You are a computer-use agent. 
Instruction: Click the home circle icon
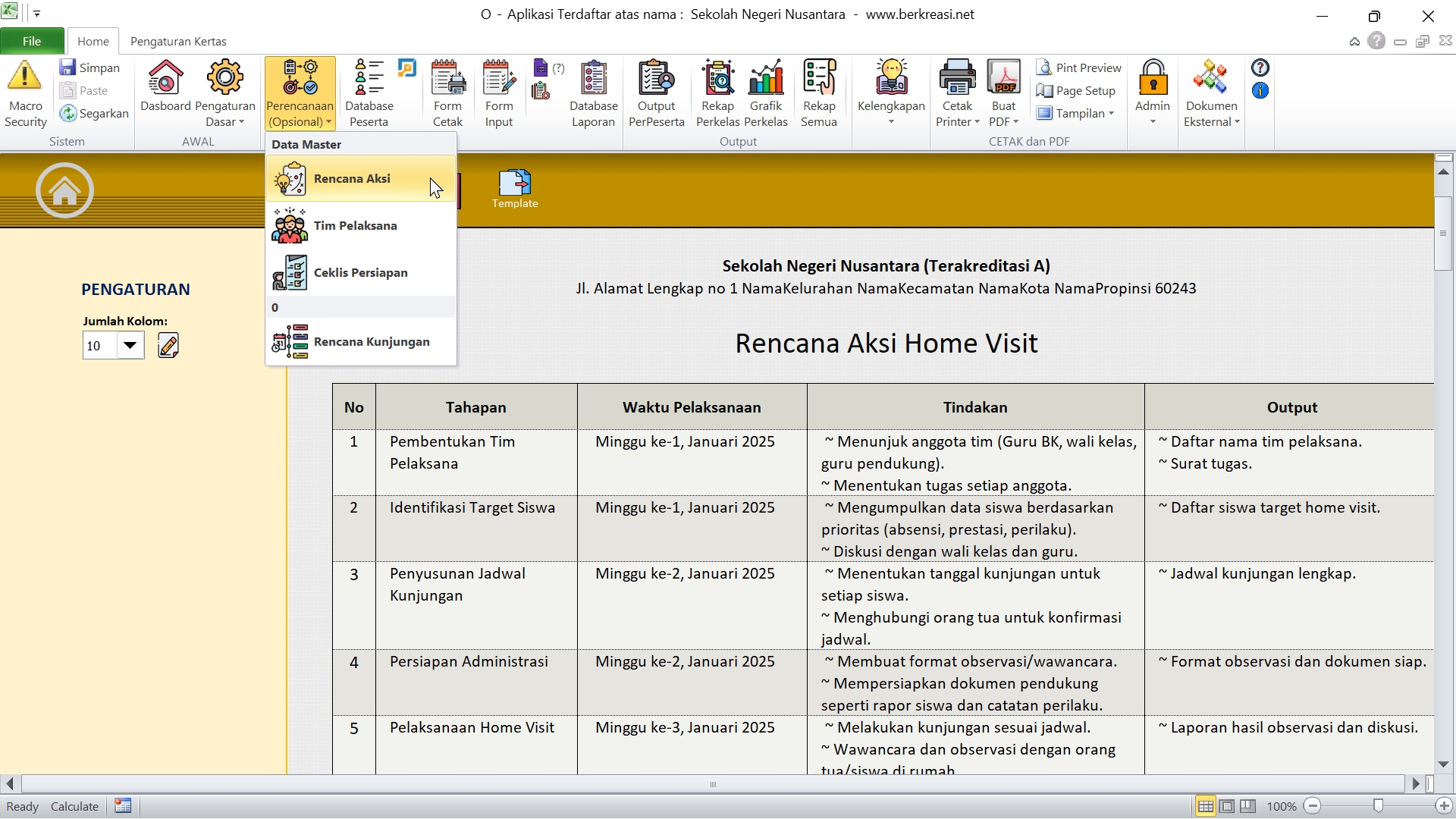coord(64,190)
